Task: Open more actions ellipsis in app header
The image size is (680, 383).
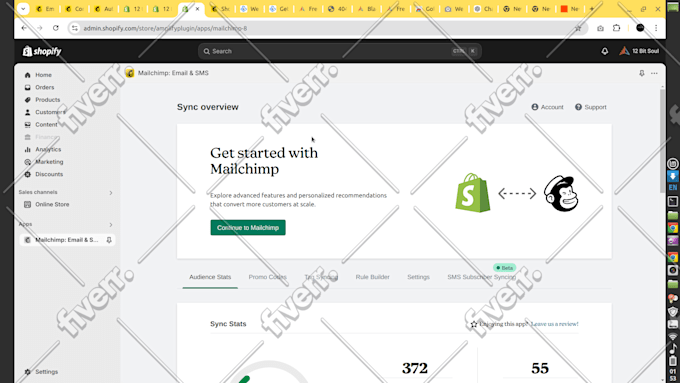Action: (654, 73)
